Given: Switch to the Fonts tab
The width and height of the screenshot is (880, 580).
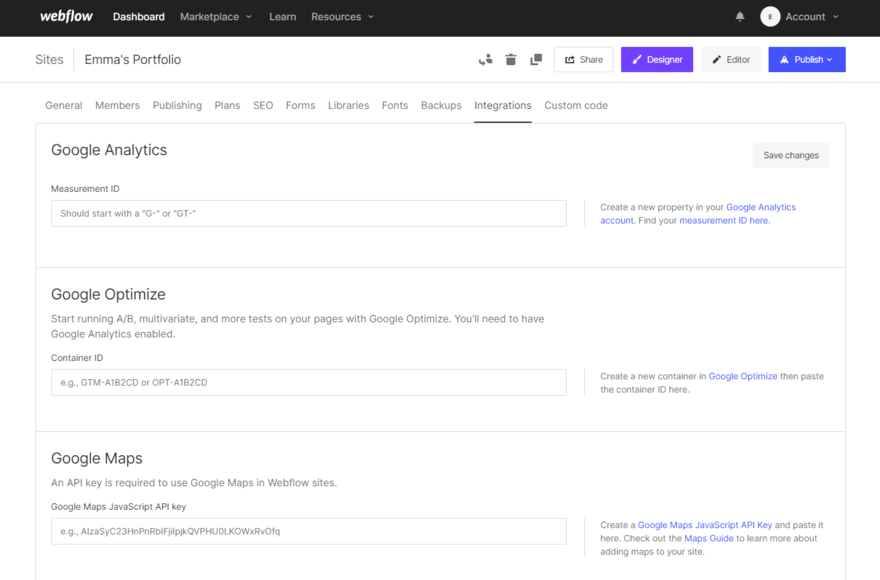Looking at the screenshot, I should pyautogui.click(x=395, y=106).
